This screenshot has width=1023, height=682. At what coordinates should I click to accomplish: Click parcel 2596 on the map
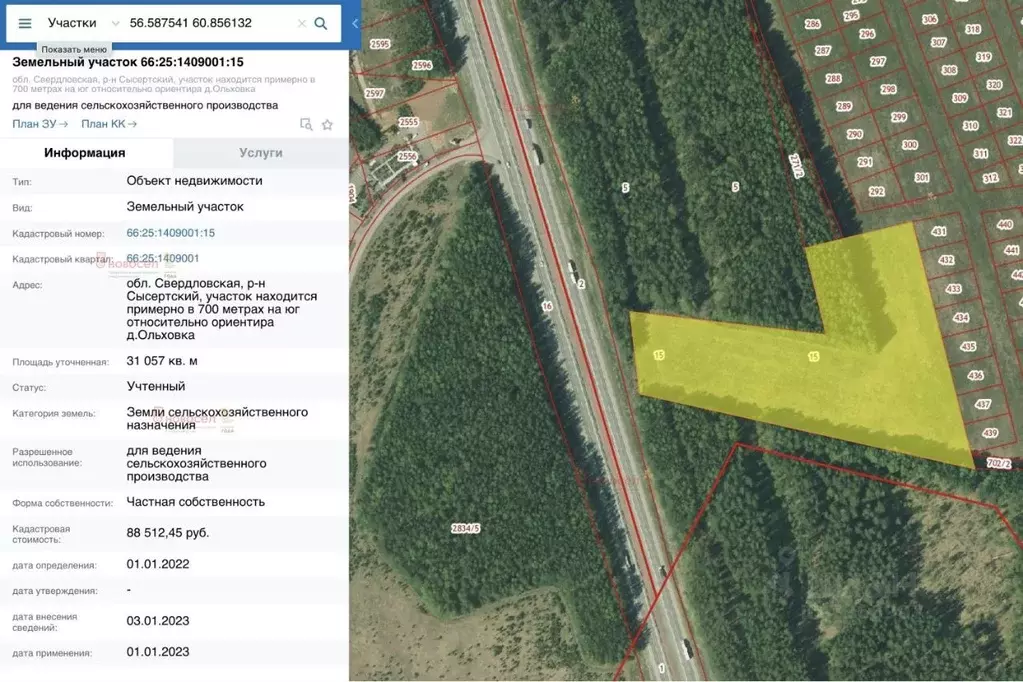[x=422, y=66]
